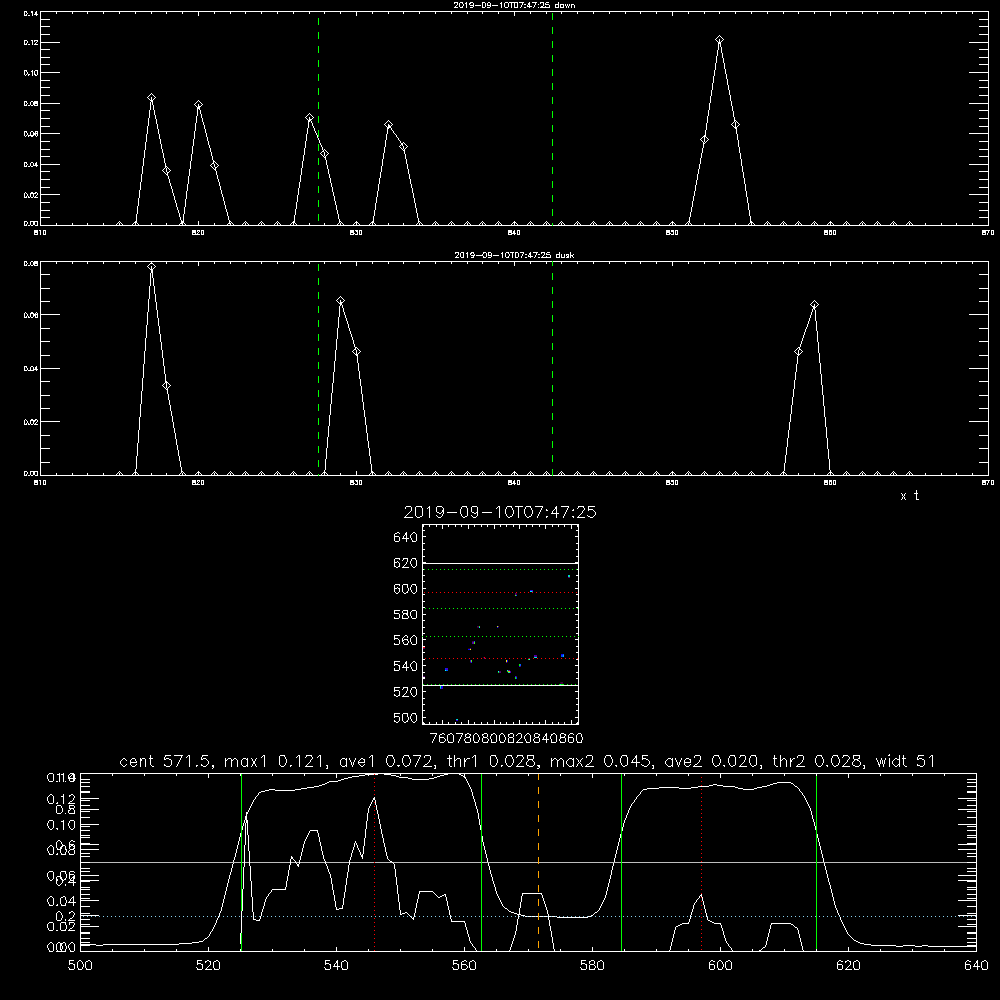The image size is (1000, 1000).
Task: Click the dawn peak diamond near x 832
Action: click(x=388, y=125)
